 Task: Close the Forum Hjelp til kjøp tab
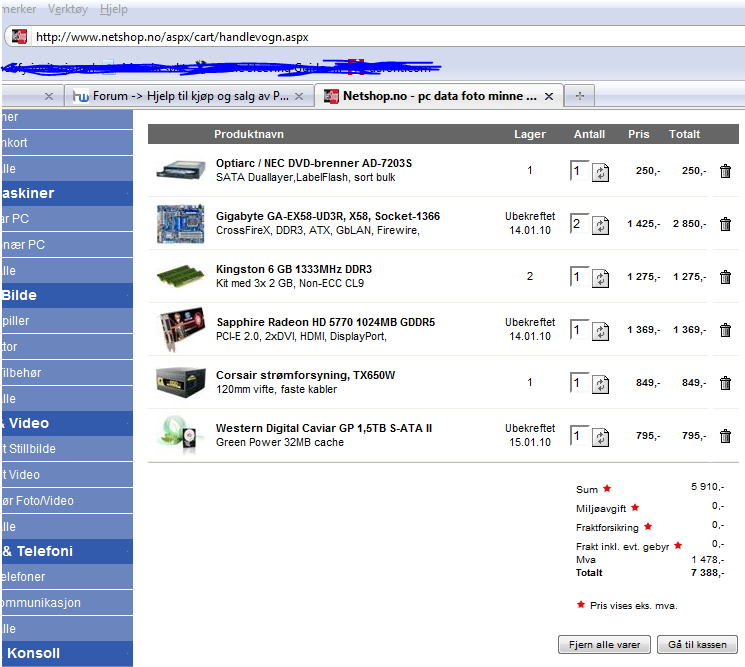299,96
